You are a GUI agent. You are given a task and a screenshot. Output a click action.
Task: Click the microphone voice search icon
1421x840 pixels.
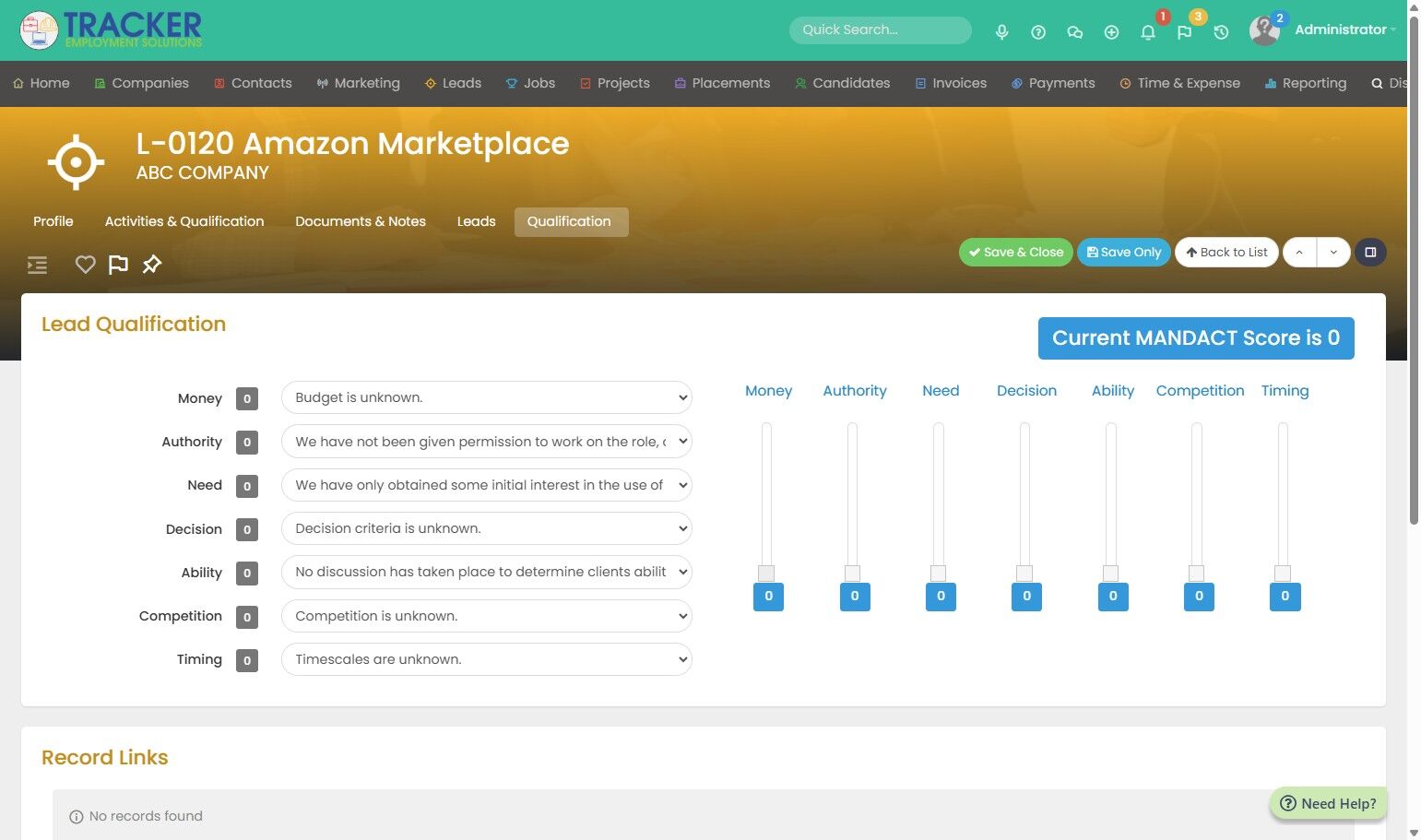(1001, 31)
